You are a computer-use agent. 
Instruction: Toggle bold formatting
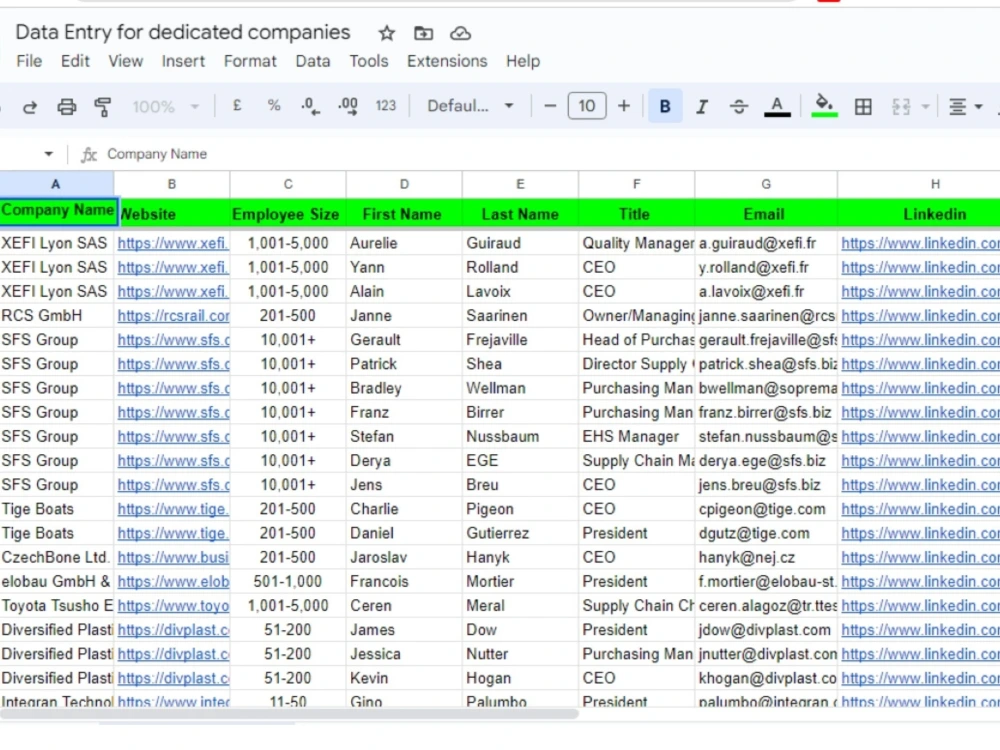[665, 106]
